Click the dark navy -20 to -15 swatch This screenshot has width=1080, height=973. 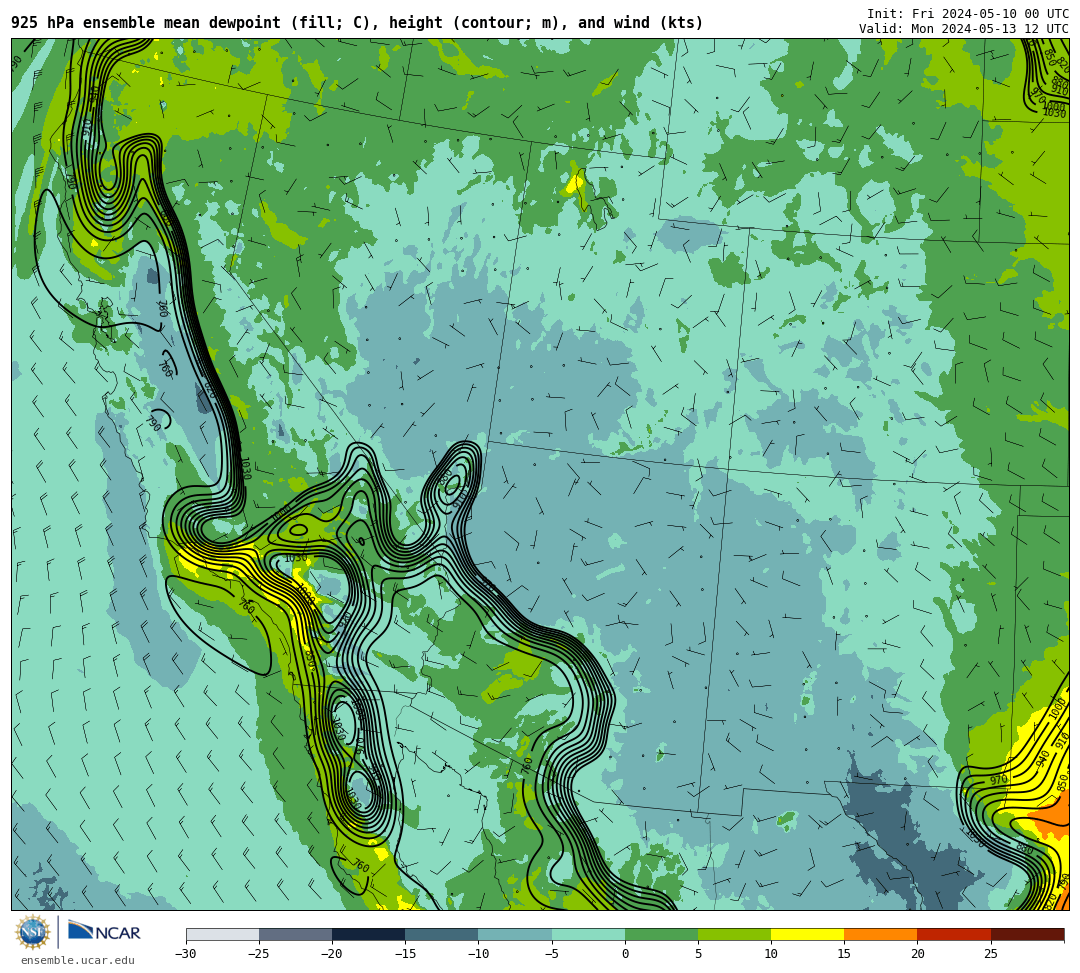(368, 934)
